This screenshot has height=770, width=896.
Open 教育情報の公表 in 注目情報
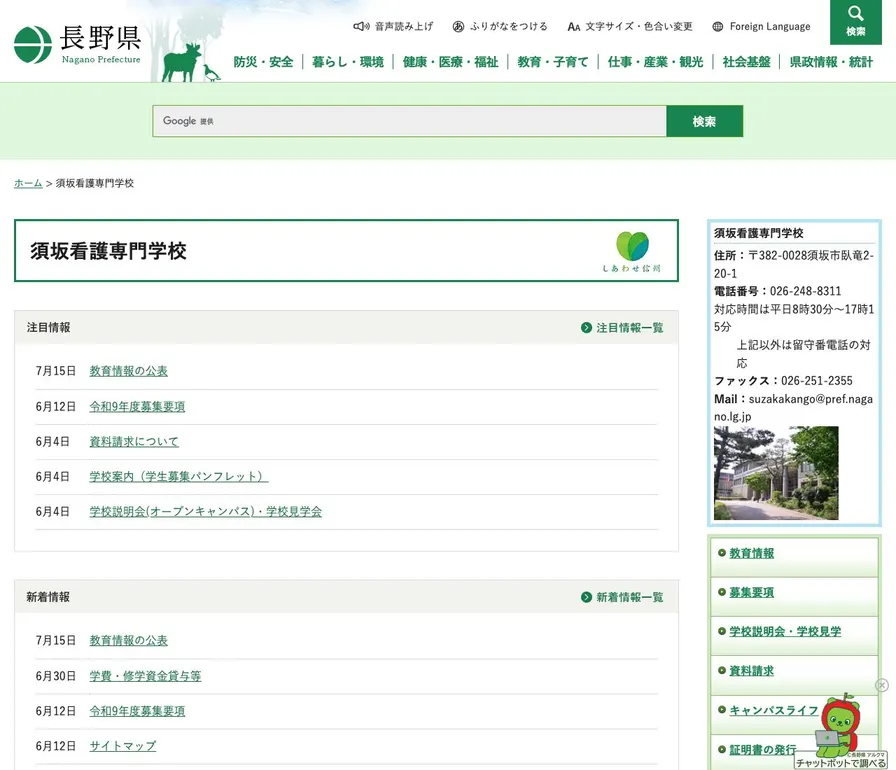click(129, 371)
